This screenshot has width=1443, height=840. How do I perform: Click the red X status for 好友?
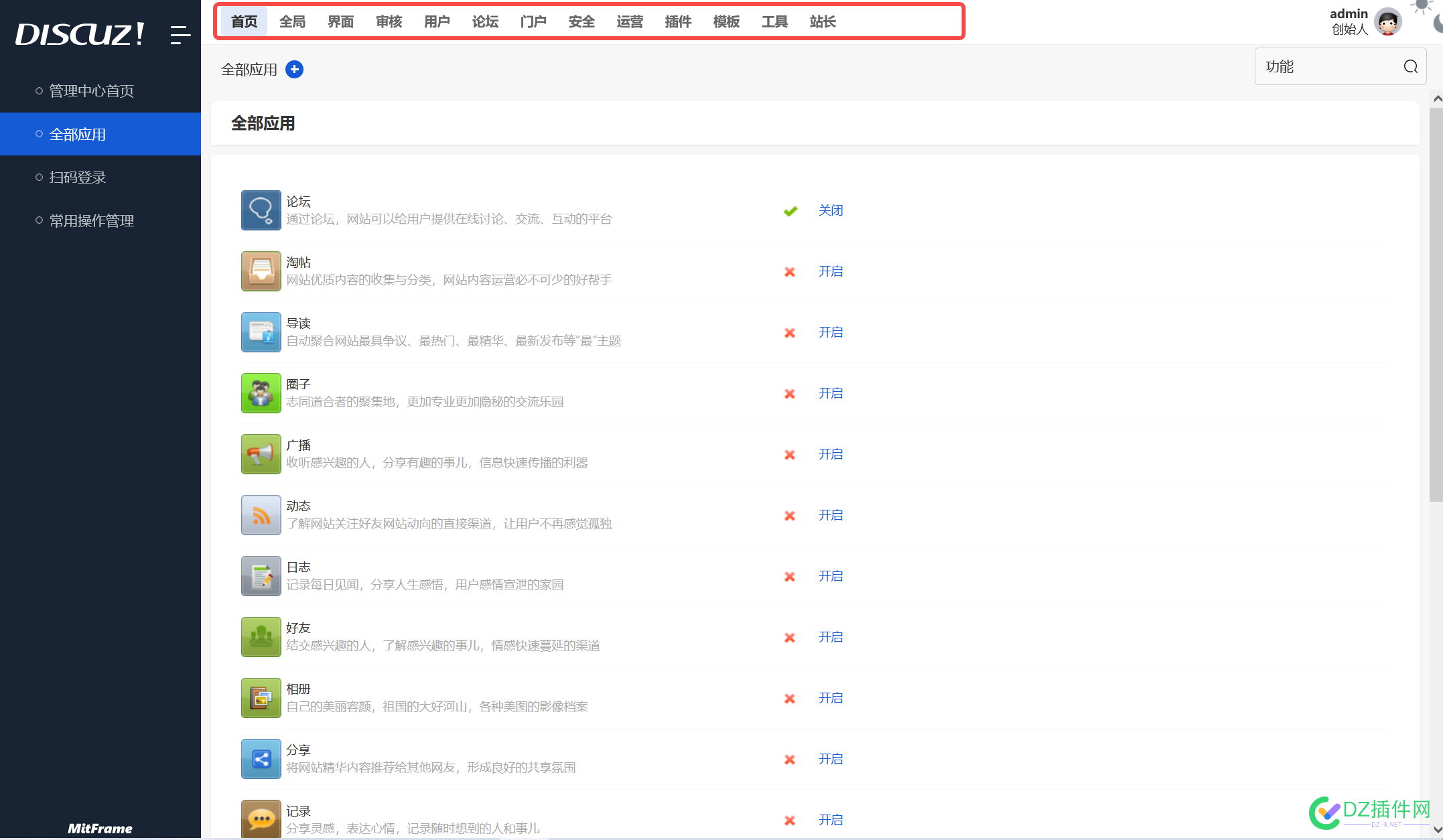790,638
